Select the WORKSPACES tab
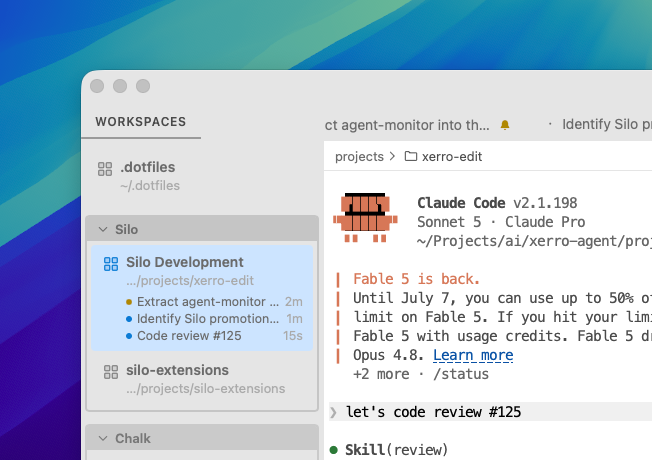The image size is (652, 460). click(x=141, y=122)
